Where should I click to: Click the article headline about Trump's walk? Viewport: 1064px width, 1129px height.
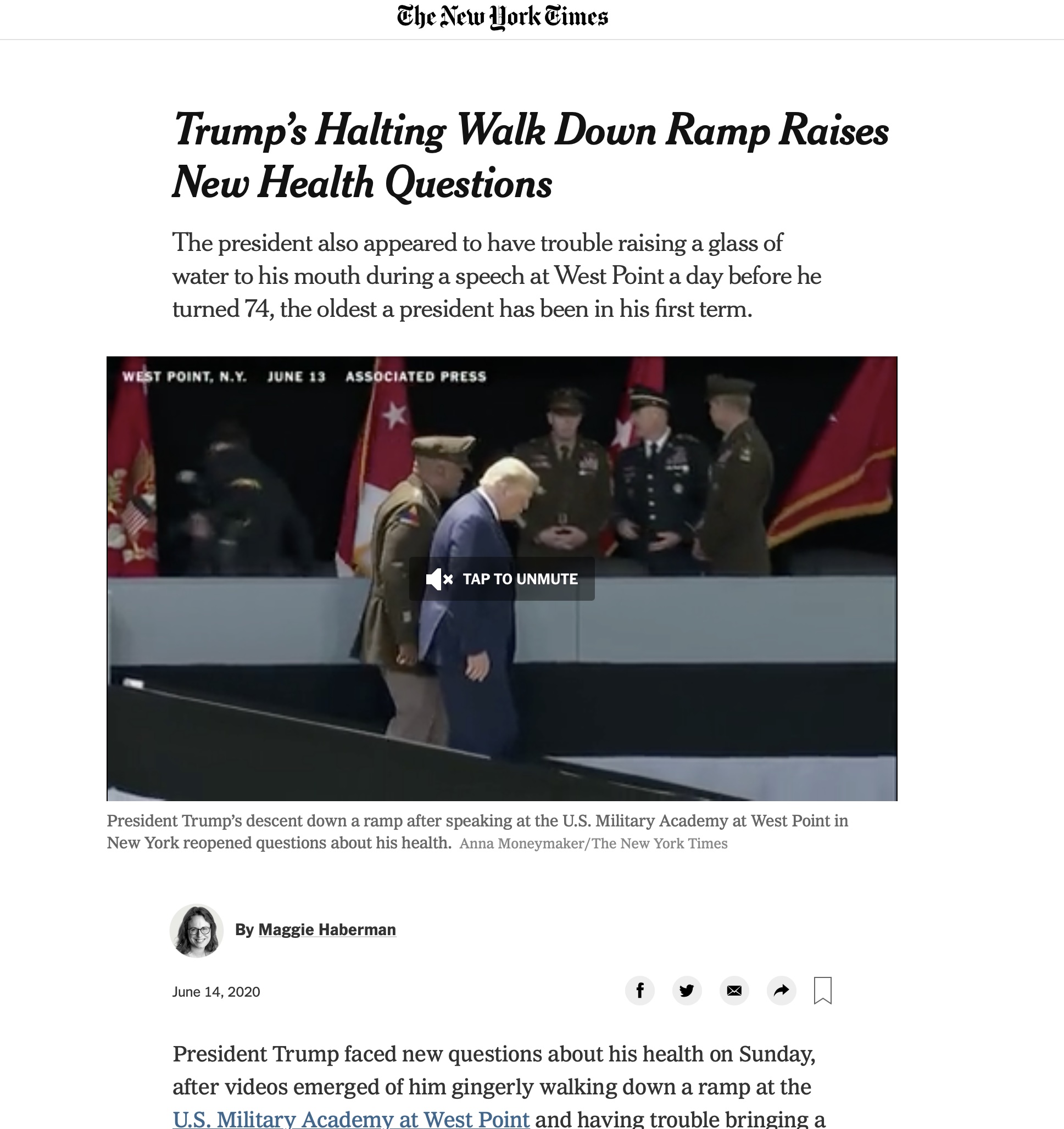(531, 155)
